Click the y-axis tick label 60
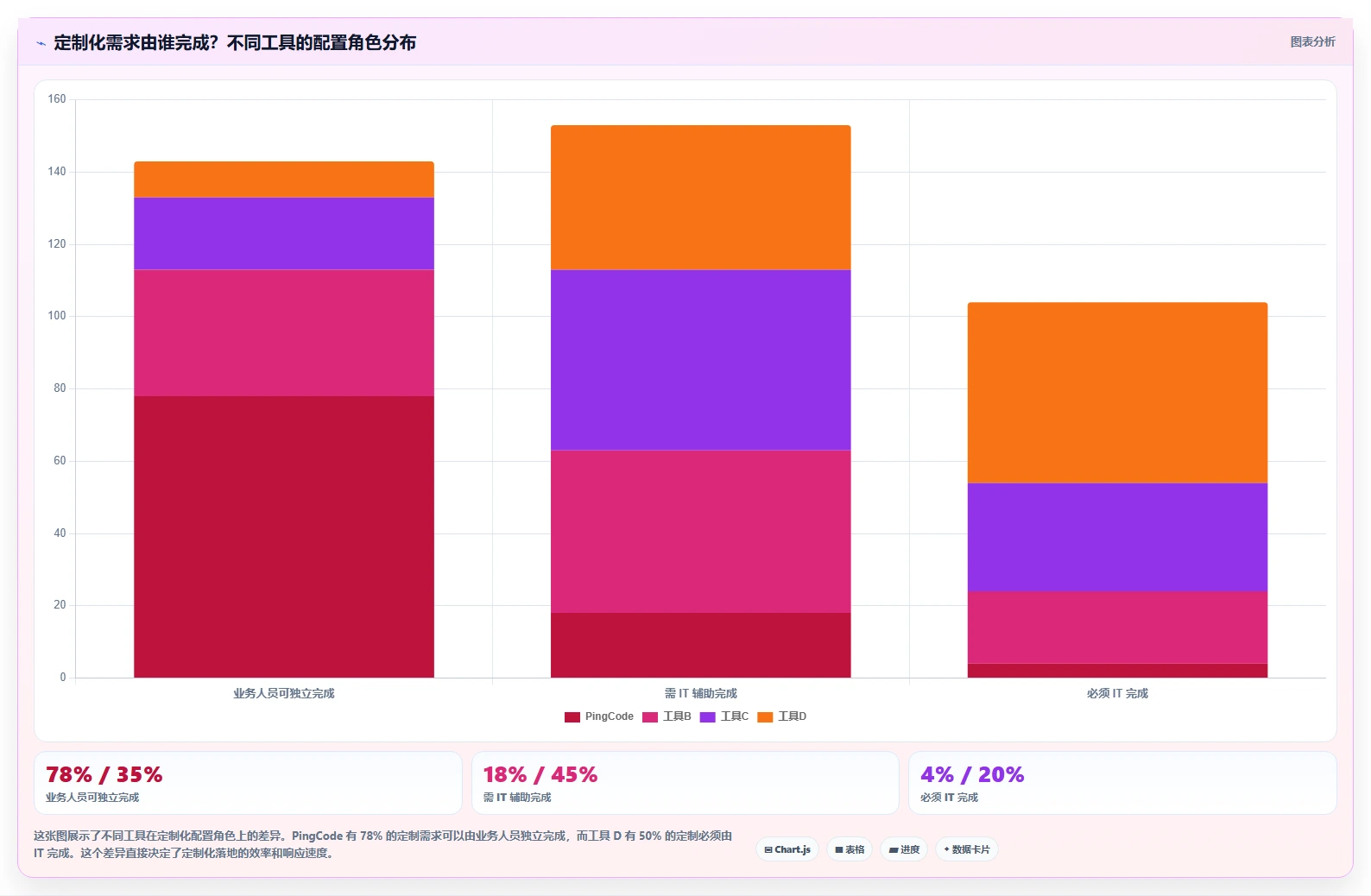Screen dimensions: 1371x896 60,461
